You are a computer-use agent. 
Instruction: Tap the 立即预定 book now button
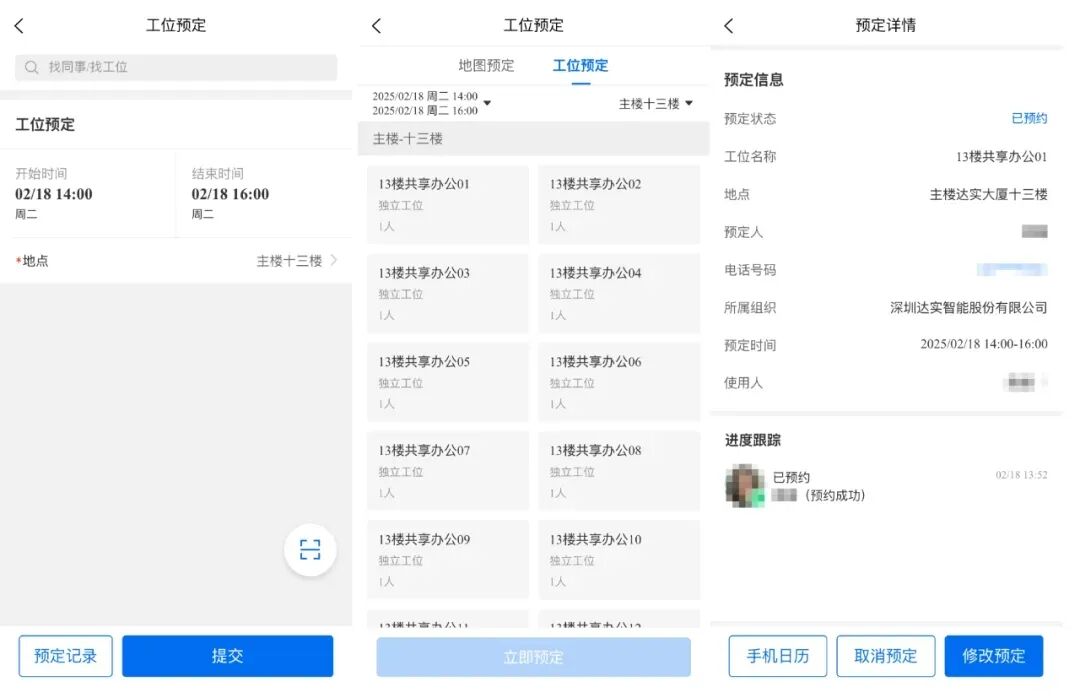click(x=533, y=656)
